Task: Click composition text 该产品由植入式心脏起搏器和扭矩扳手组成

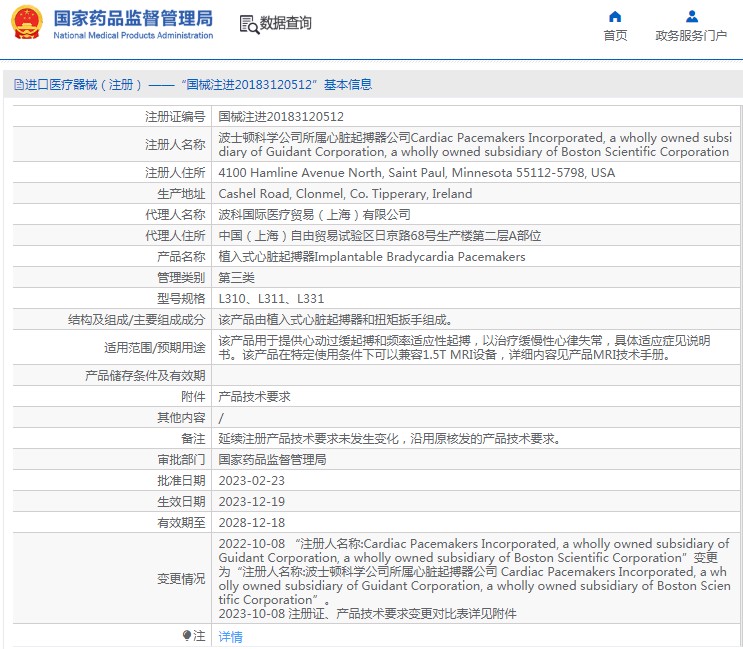Action: [335, 319]
